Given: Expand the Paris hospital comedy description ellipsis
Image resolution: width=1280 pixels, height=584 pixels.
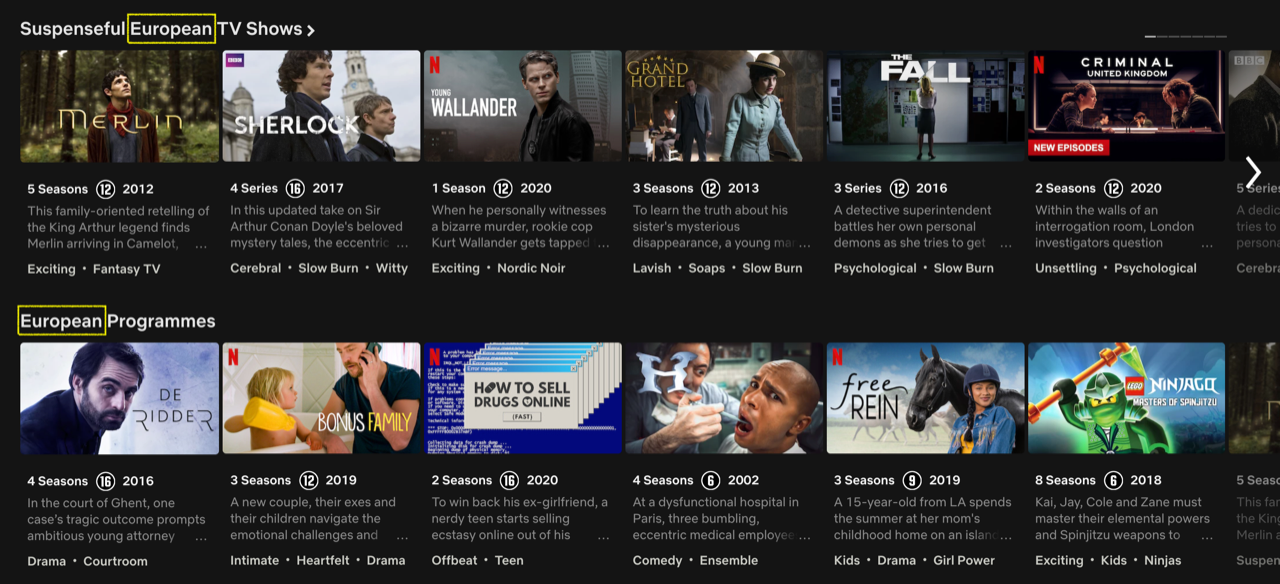Looking at the screenshot, I should point(805,537).
